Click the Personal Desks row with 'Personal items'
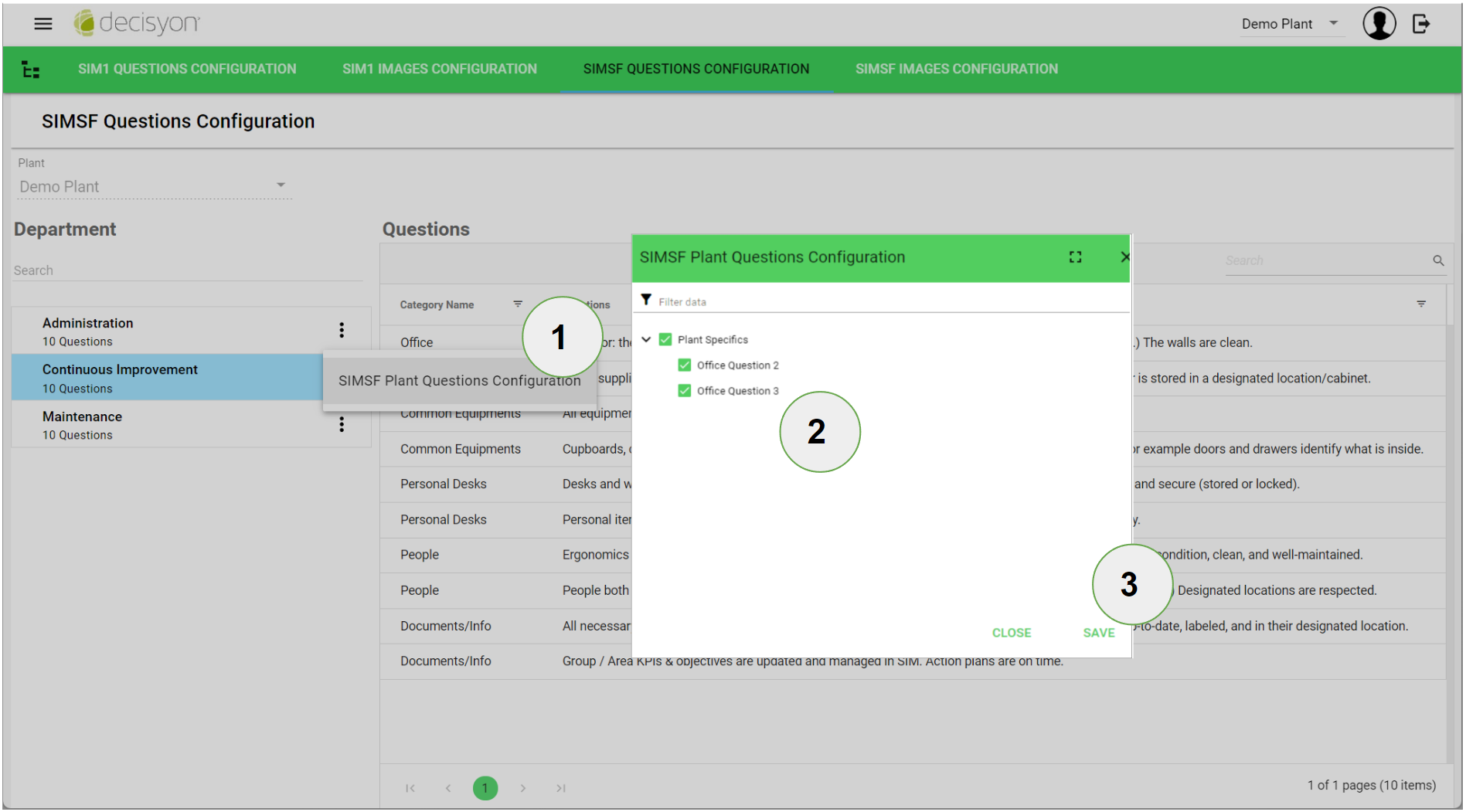 click(x=913, y=519)
